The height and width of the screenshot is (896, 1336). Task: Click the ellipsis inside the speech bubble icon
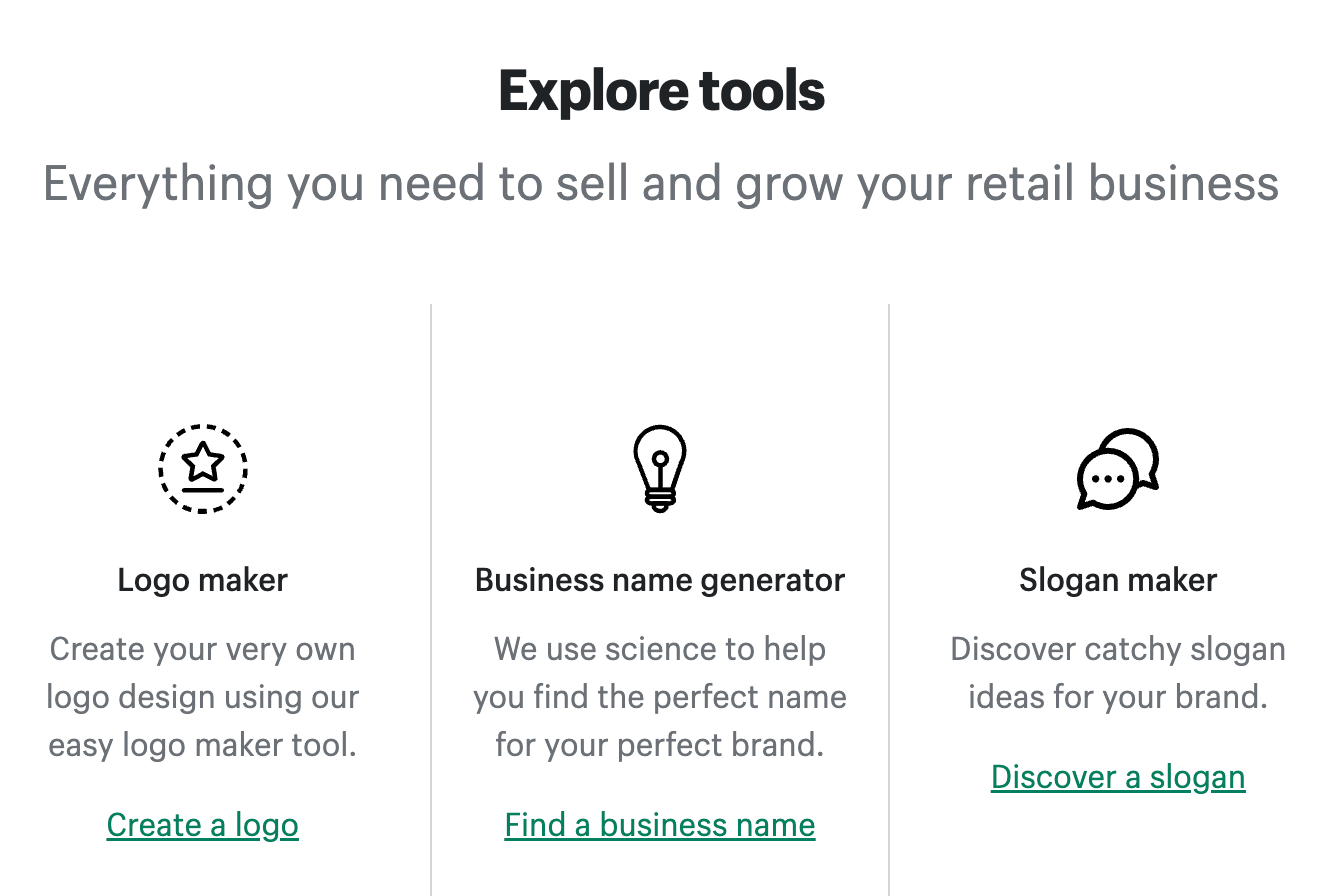point(1110,478)
